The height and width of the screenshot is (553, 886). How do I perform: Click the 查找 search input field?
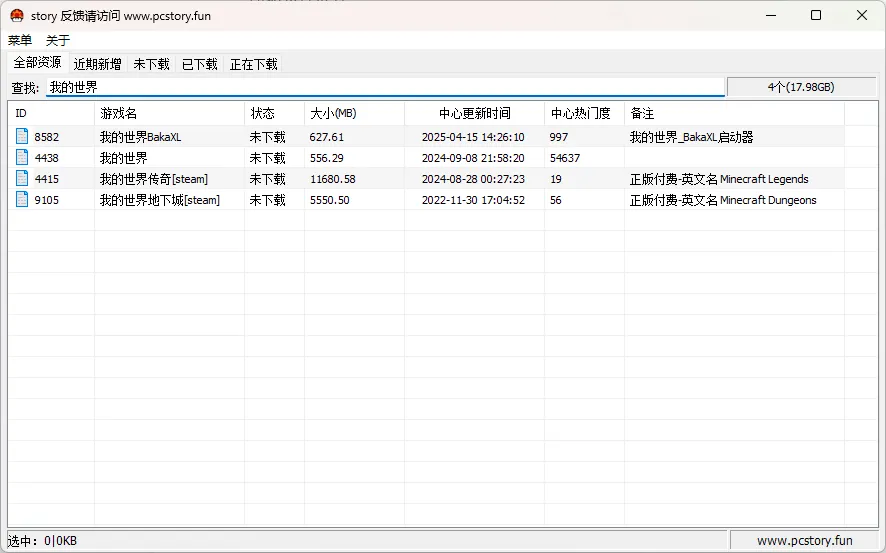[x=385, y=87]
